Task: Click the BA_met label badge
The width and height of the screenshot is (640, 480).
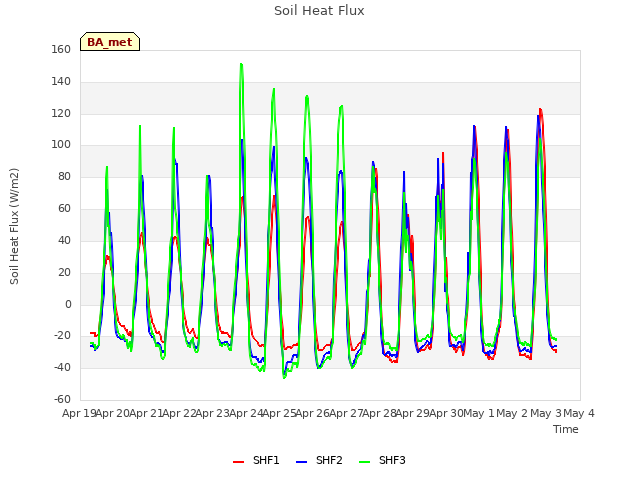Action: (110, 42)
